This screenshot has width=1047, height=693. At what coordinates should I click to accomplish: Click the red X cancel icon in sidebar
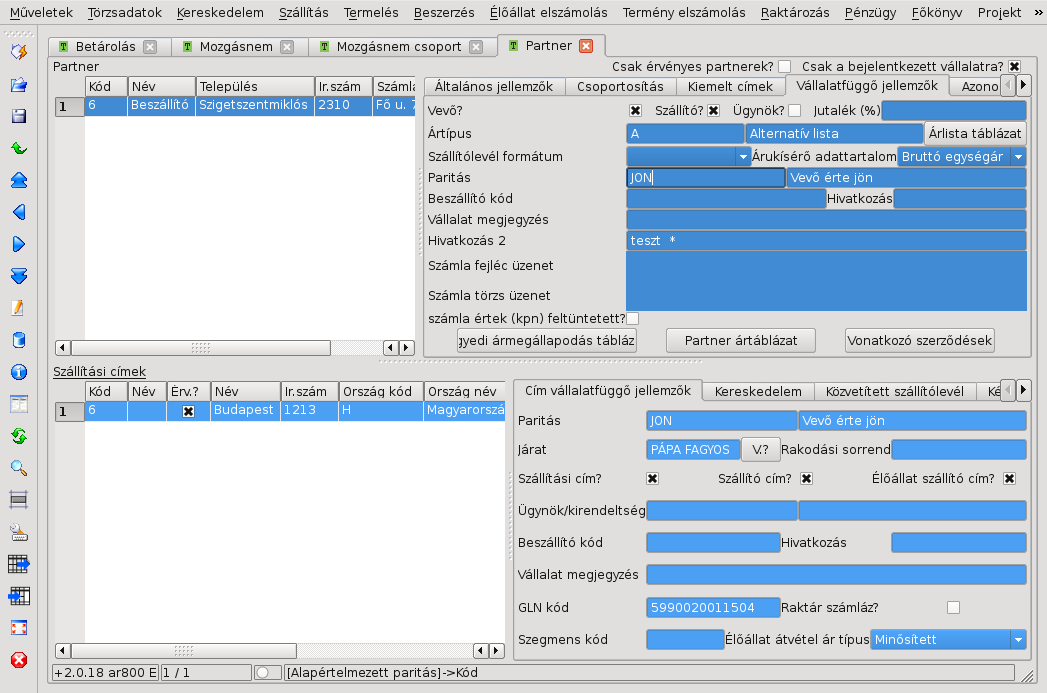click(x=18, y=660)
